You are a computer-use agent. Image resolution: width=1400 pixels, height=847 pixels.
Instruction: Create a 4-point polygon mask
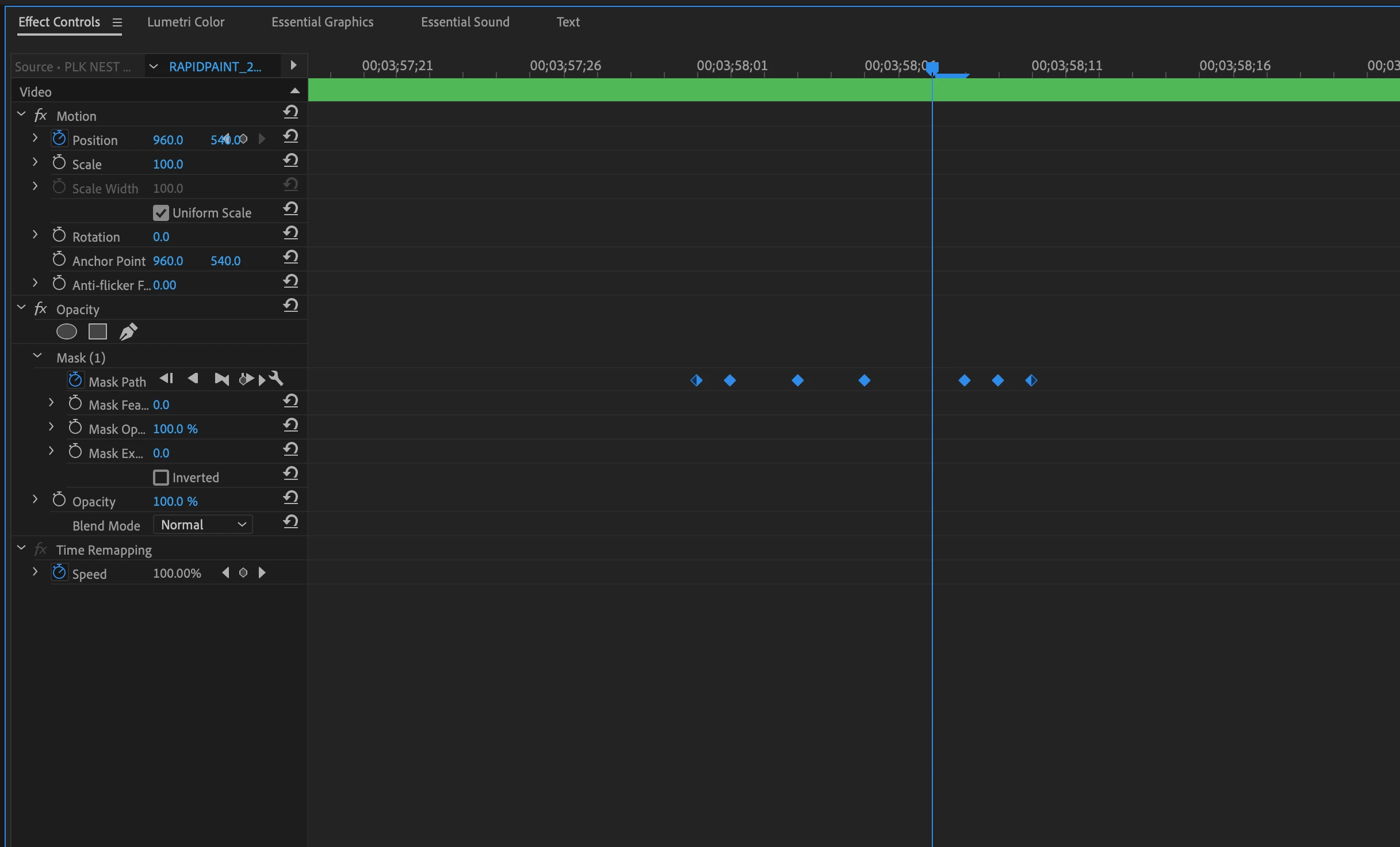coord(98,331)
